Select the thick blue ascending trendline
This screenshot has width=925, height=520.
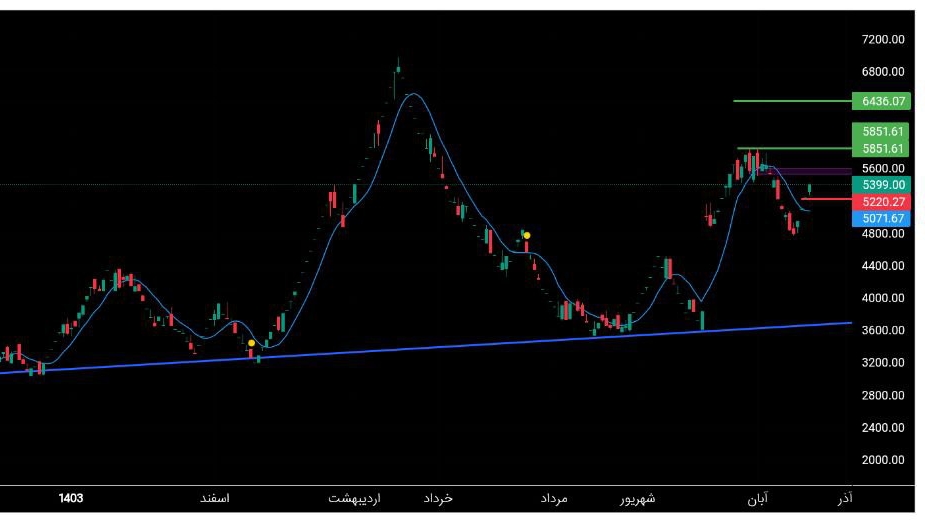pos(426,348)
